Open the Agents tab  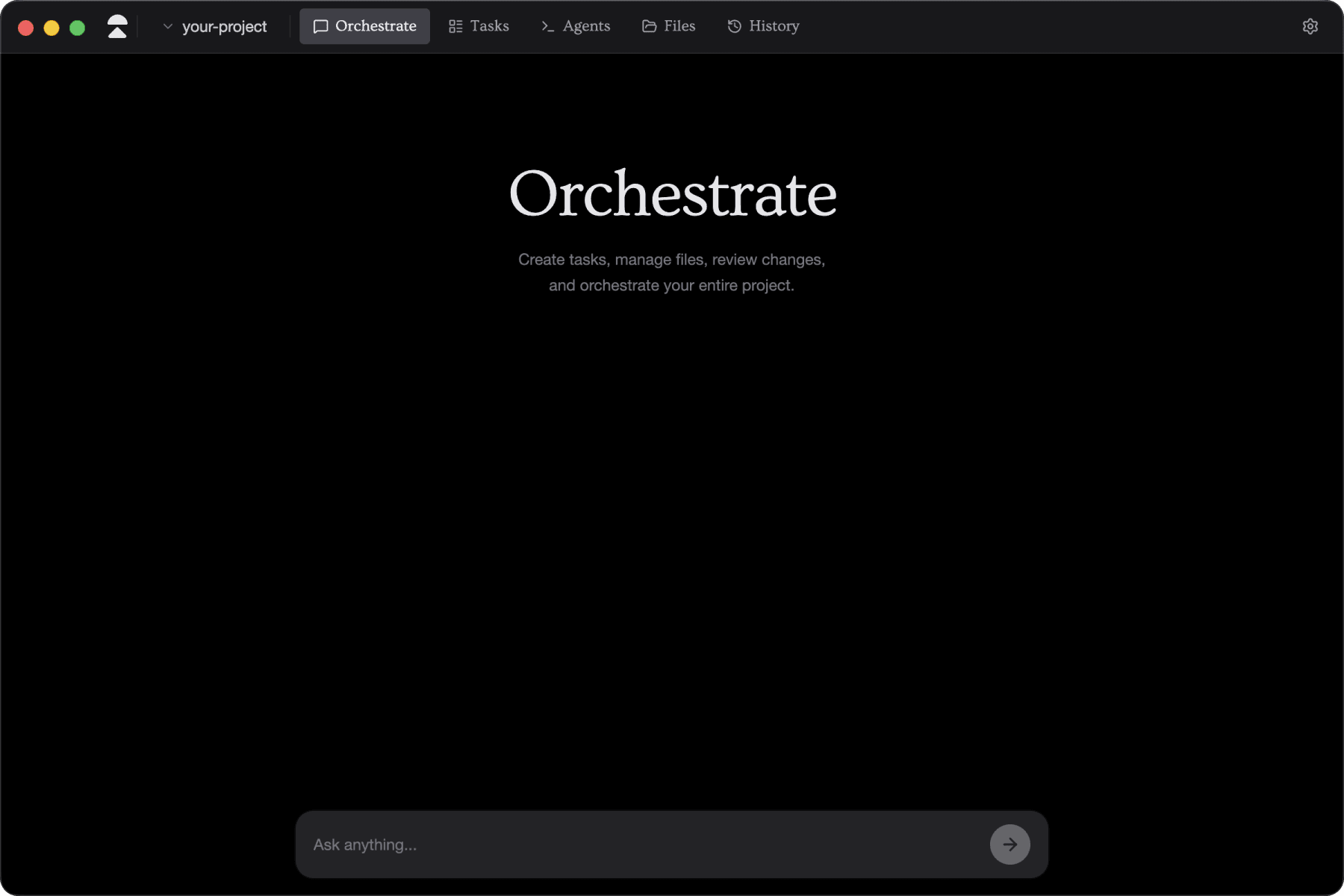coord(575,26)
